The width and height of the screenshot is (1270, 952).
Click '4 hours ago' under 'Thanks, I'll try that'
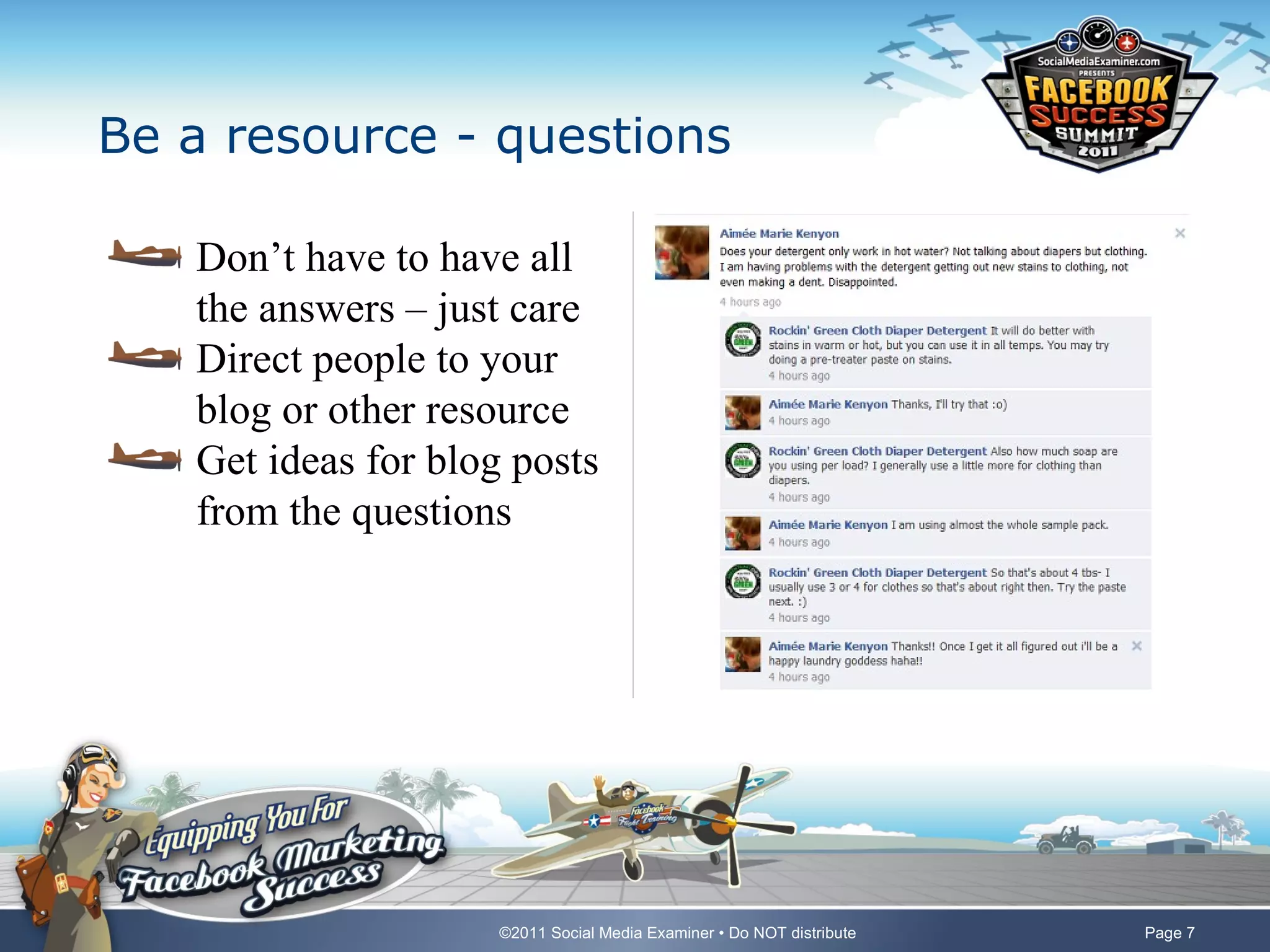pos(799,421)
